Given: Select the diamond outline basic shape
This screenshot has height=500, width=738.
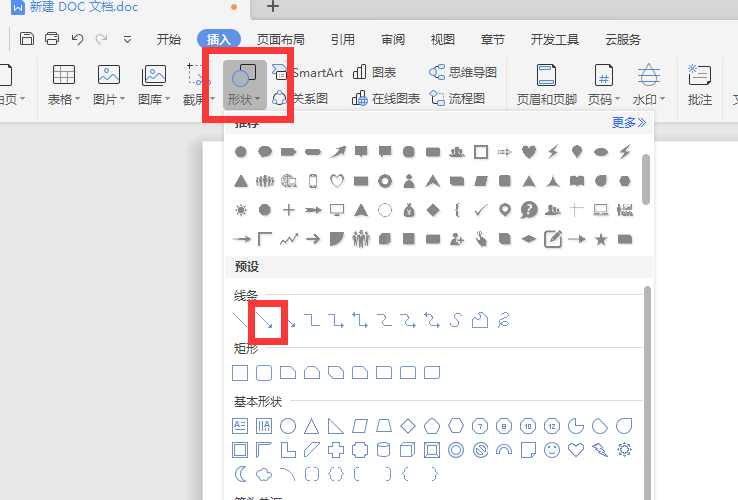Looking at the screenshot, I should point(408,426).
